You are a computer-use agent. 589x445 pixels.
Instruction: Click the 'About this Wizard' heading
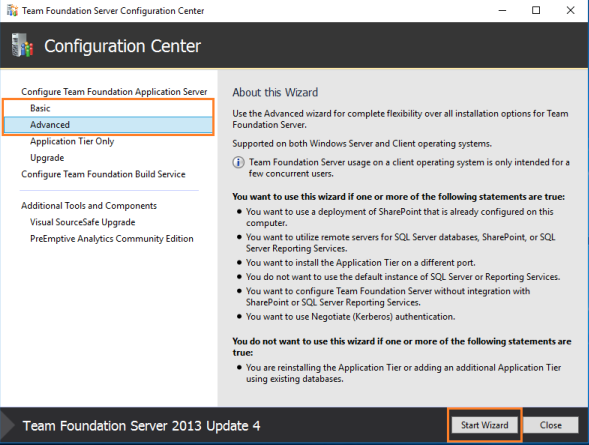(275, 92)
